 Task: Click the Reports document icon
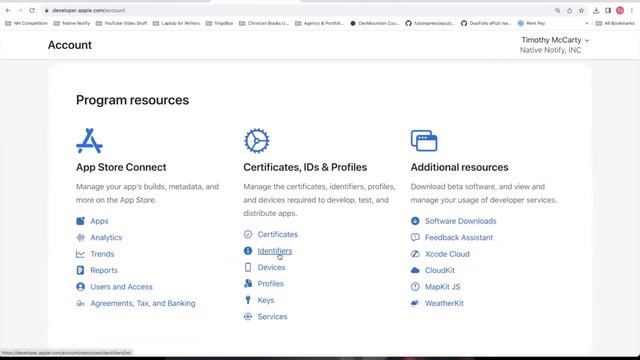(80, 270)
